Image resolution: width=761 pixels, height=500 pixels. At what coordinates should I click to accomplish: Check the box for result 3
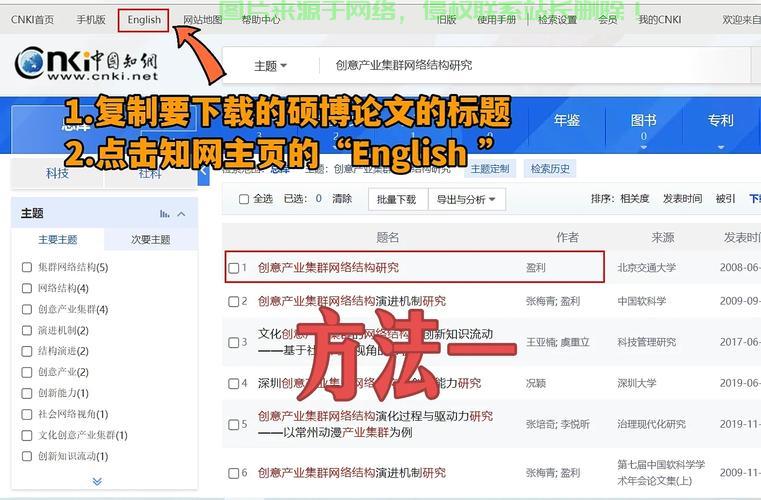233,342
